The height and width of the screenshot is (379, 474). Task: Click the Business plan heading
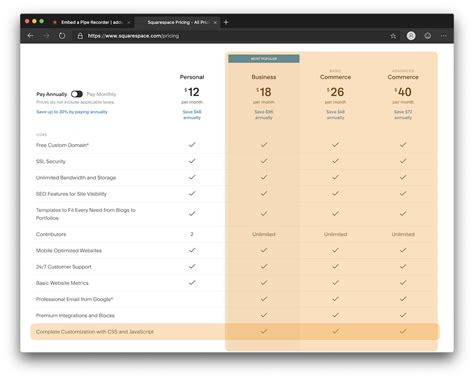pos(264,77)
